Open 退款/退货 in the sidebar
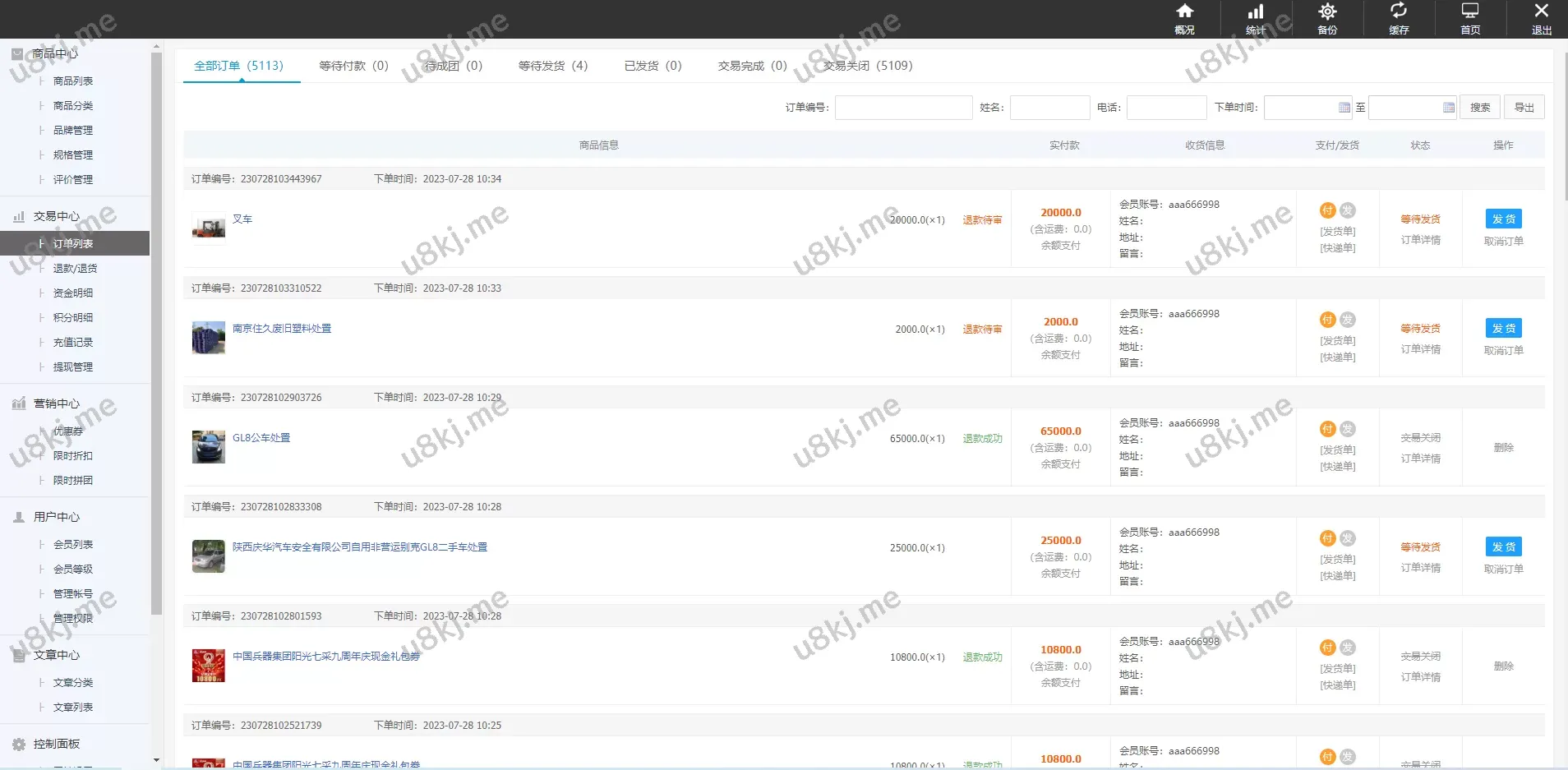1568x770 pixels. (x=75, y=269)
